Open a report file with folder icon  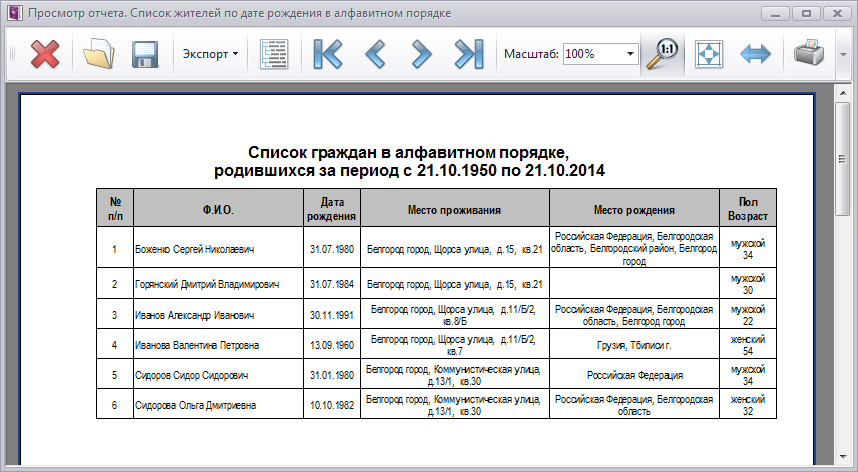point(100,54)
